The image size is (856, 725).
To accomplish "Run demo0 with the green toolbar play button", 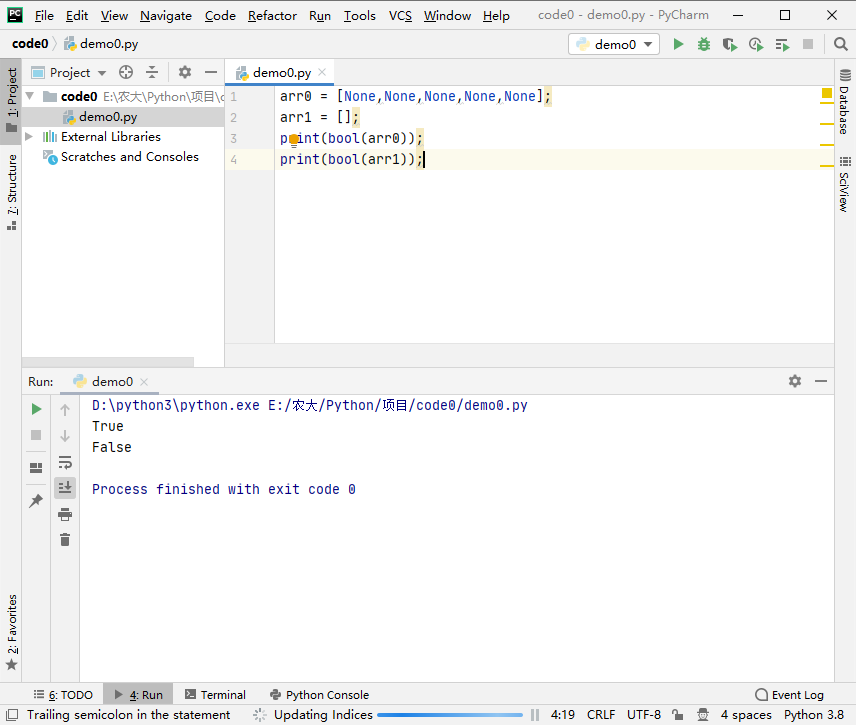I will (x=678, y=44).
